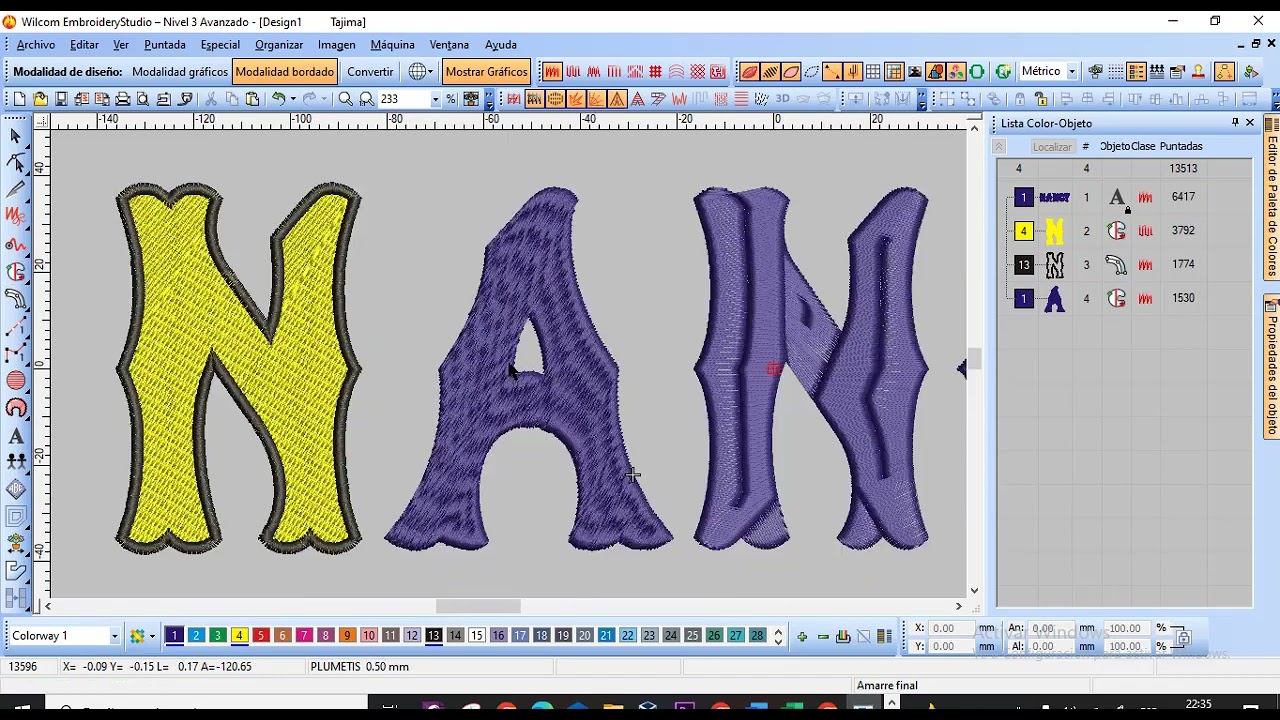Viewport: 1280px width, 720px height.
Task: Click the Cut scissors icon
Action: click(210, 99)
